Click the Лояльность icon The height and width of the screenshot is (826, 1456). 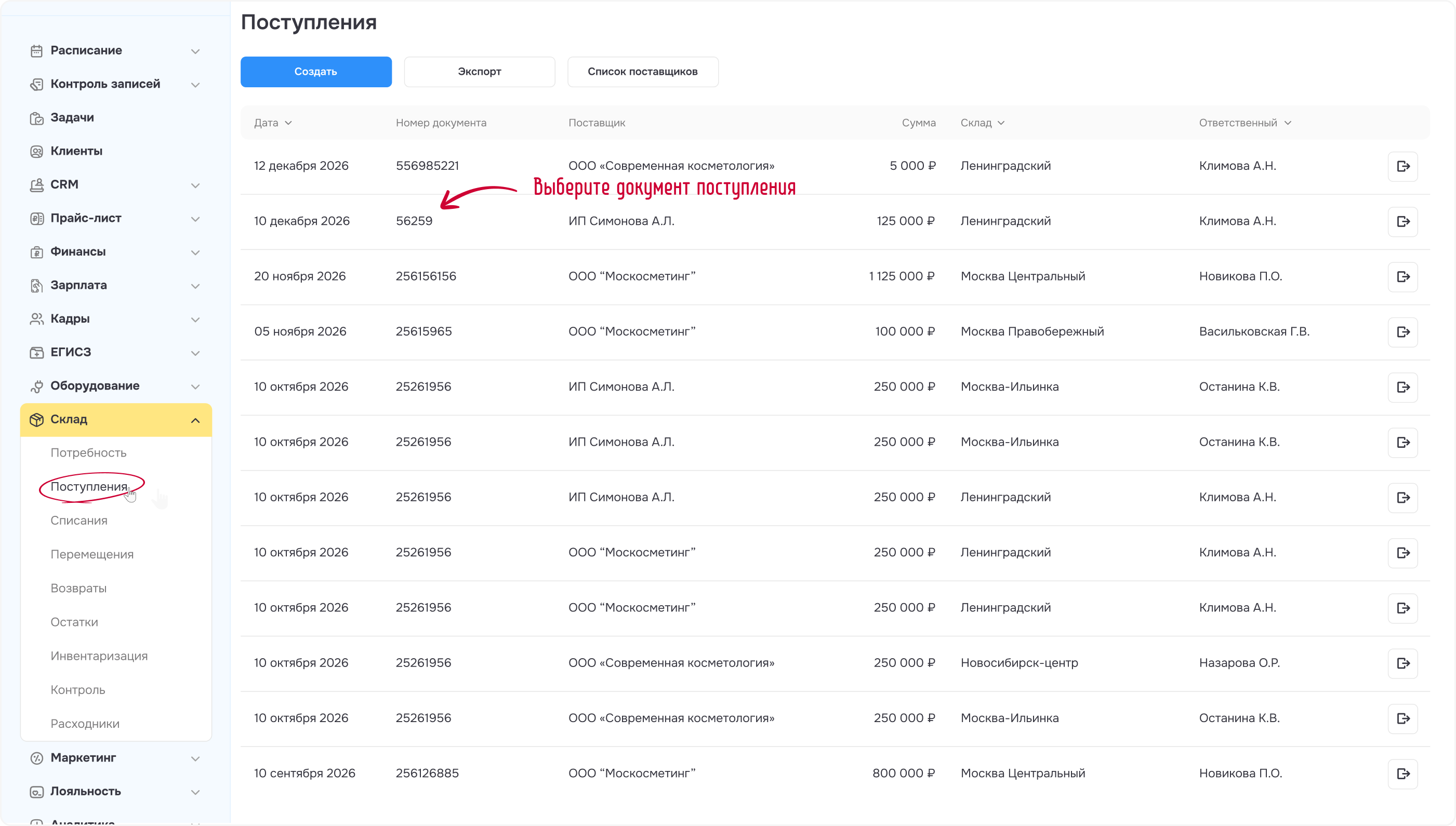tap(36, 791)
